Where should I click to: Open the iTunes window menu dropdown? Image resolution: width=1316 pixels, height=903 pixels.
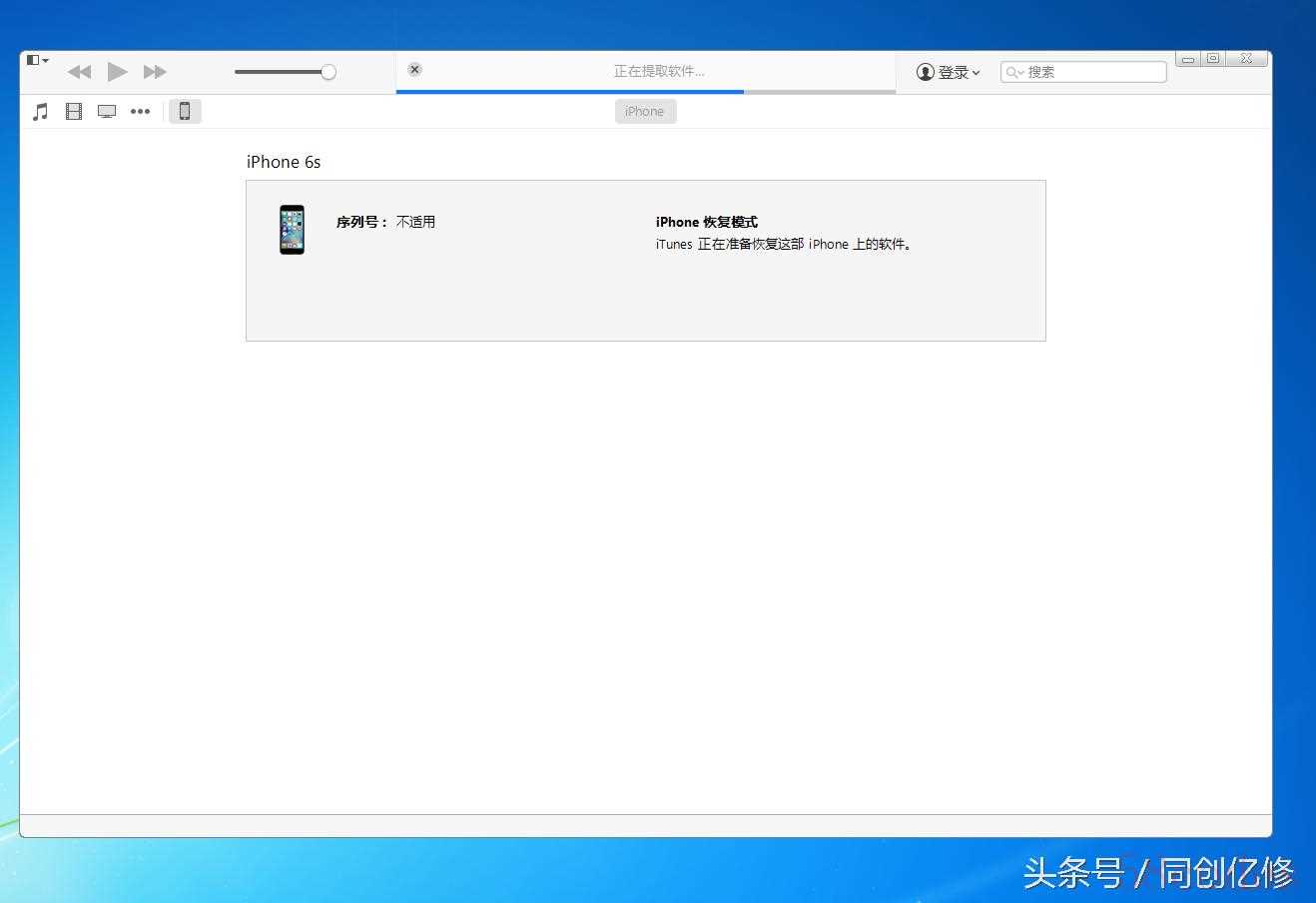point(38,61)
